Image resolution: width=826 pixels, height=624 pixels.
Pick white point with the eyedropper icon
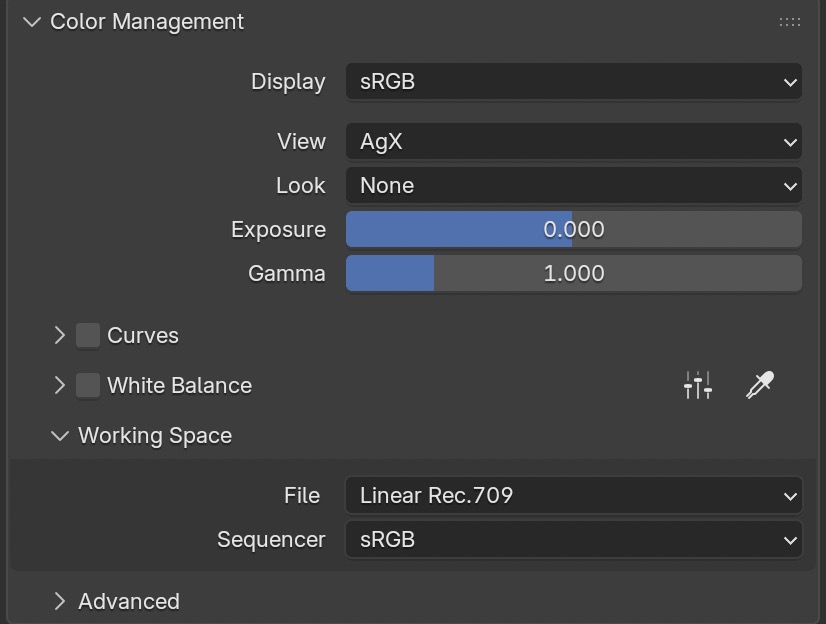point(760,385)
